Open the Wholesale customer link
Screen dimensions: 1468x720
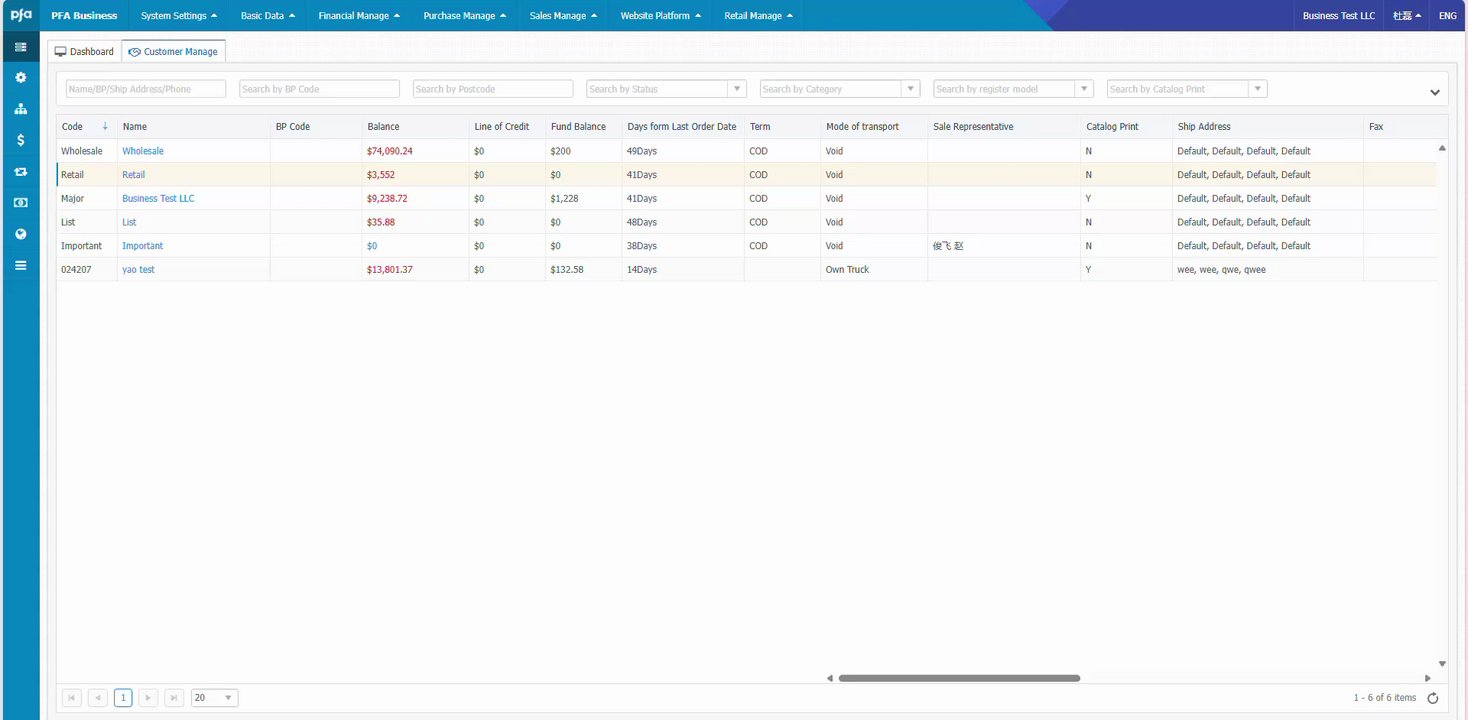143,151
